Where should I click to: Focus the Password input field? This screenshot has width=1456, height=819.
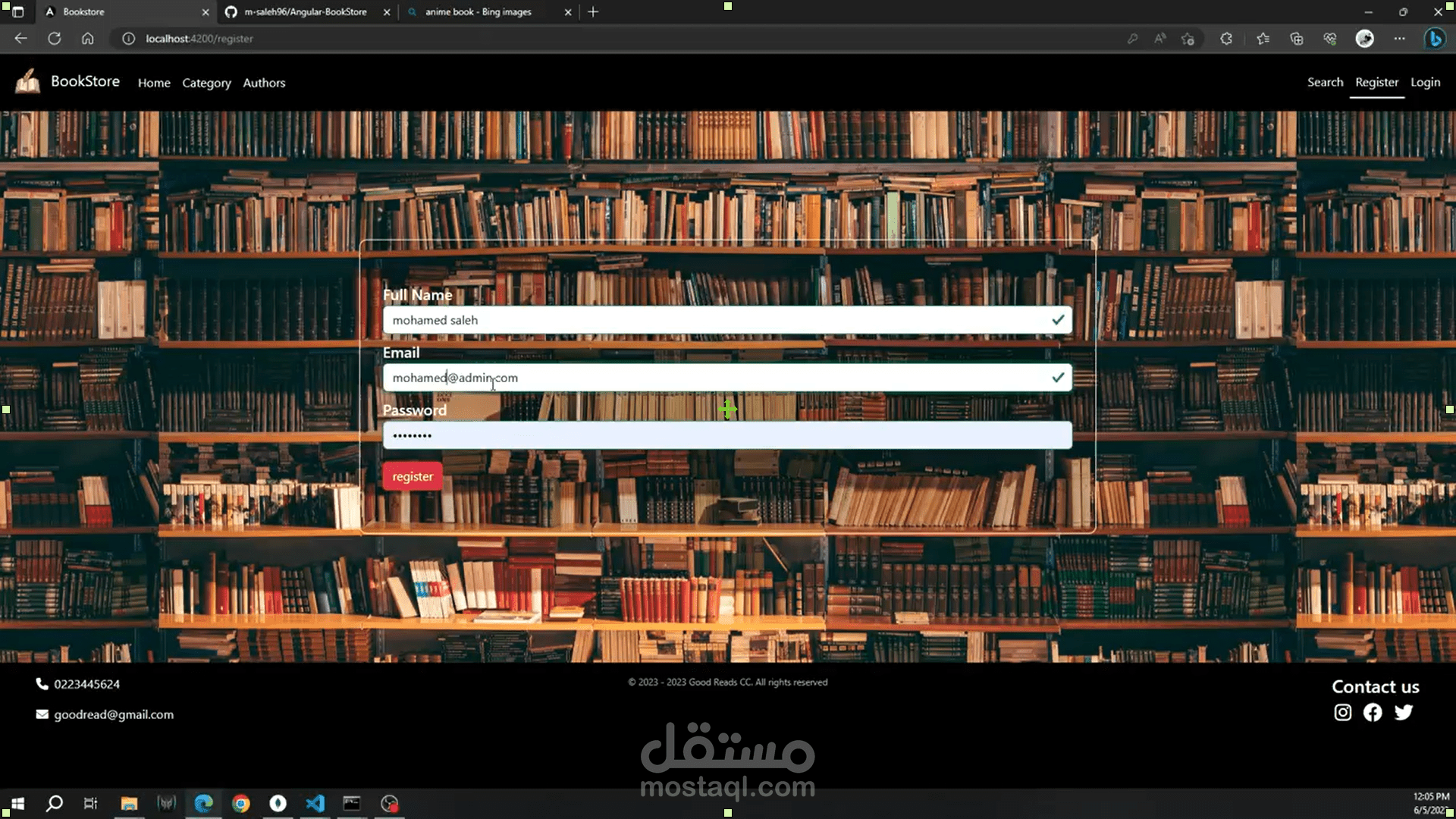[726, 435]
